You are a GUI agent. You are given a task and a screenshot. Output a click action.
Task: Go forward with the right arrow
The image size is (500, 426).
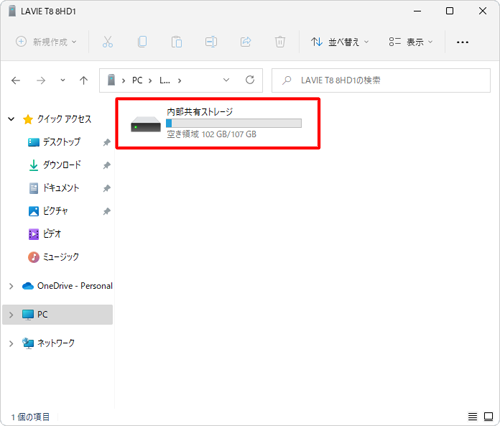(41, 80)
